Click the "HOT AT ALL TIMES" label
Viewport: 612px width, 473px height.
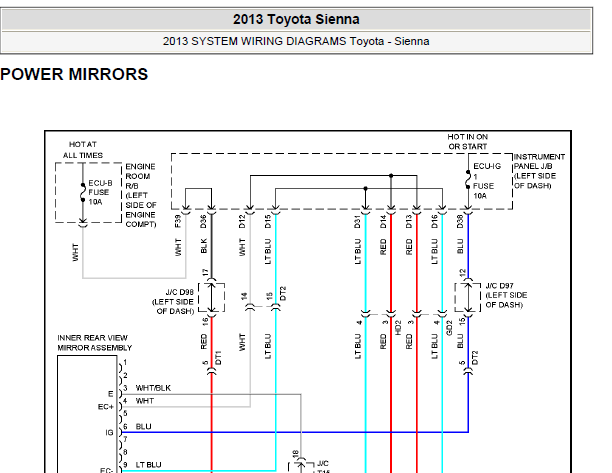(x=83, y=150)
